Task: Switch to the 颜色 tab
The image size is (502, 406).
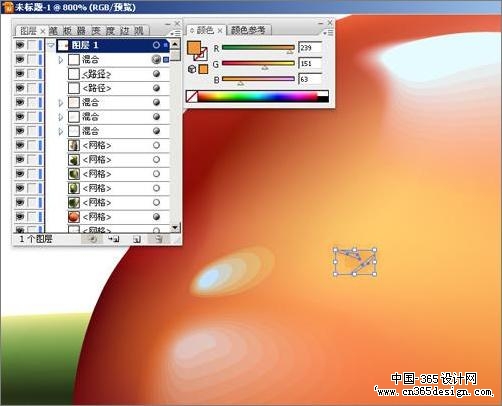Action: pyautogui.click(x=205, y=30)
